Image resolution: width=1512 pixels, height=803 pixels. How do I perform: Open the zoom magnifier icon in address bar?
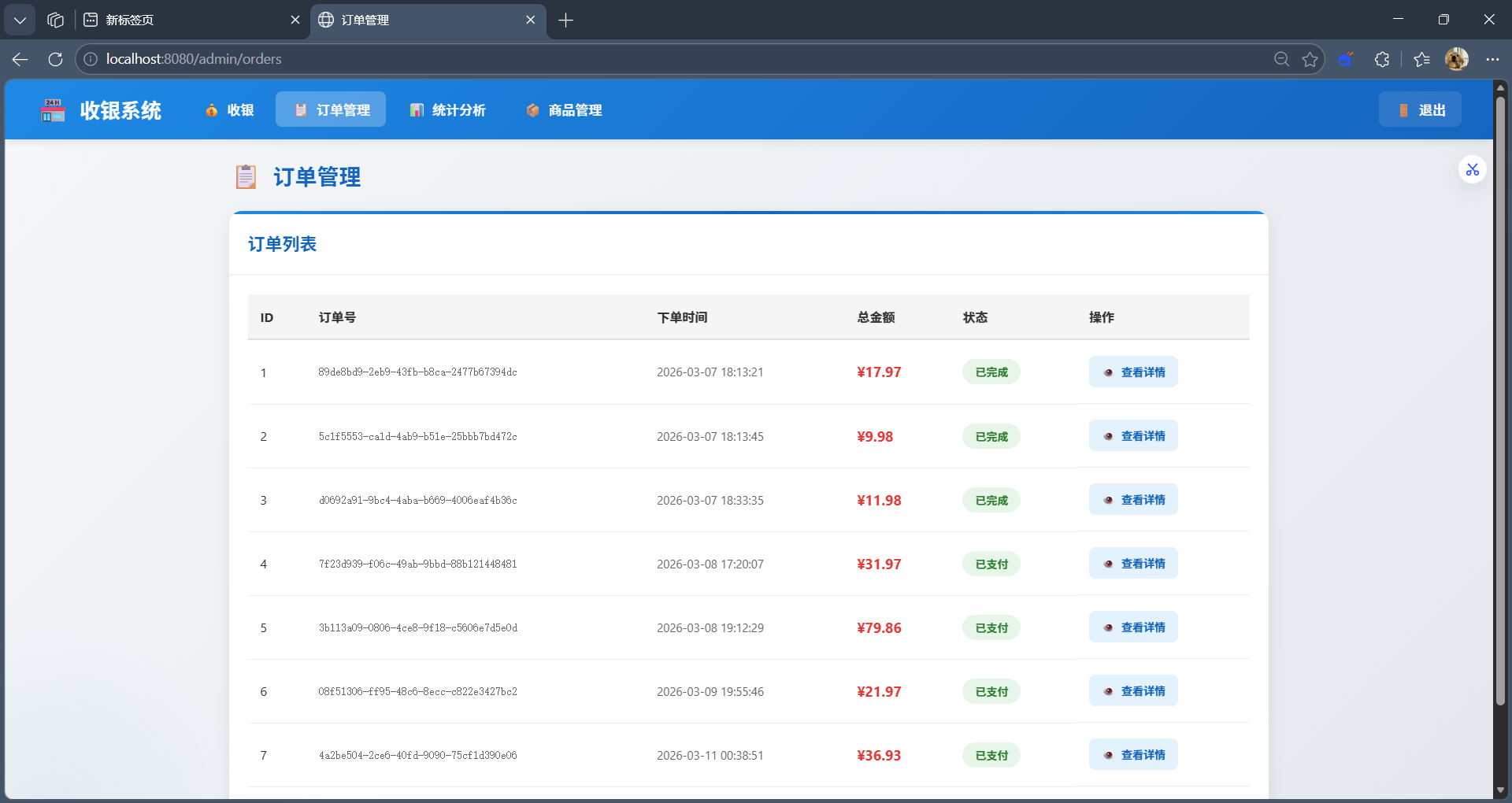pyautogui.click(x=1281, y=59)
